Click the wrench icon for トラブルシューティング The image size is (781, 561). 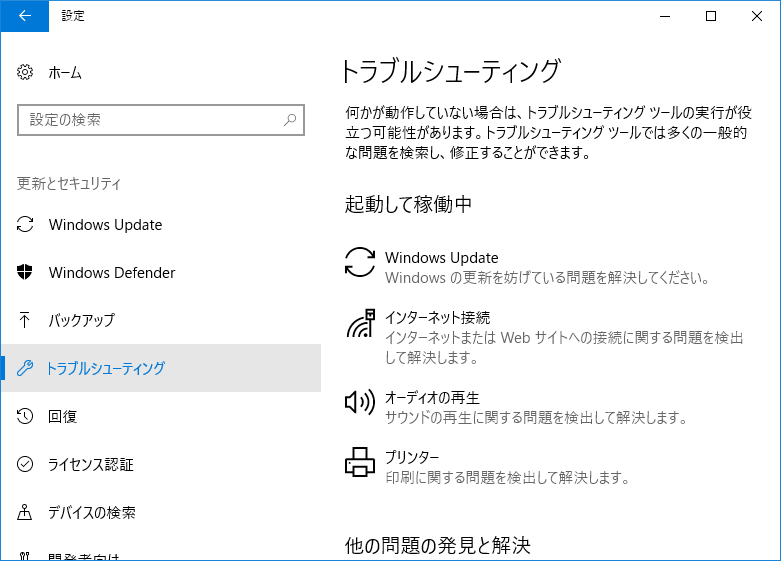pyautogui.click(x=25, y=368)
